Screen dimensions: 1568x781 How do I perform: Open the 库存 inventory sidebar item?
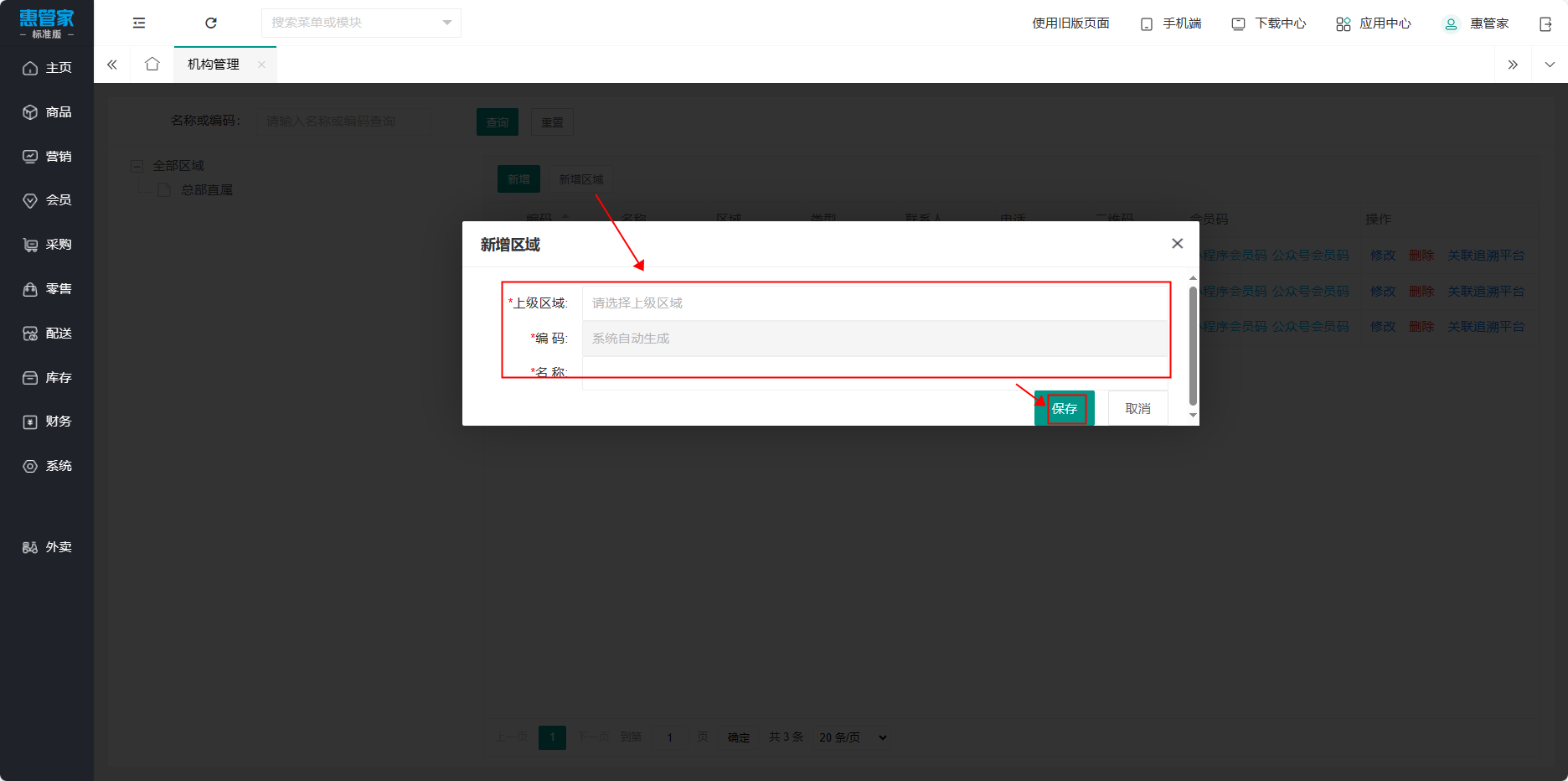coord(47,378)
